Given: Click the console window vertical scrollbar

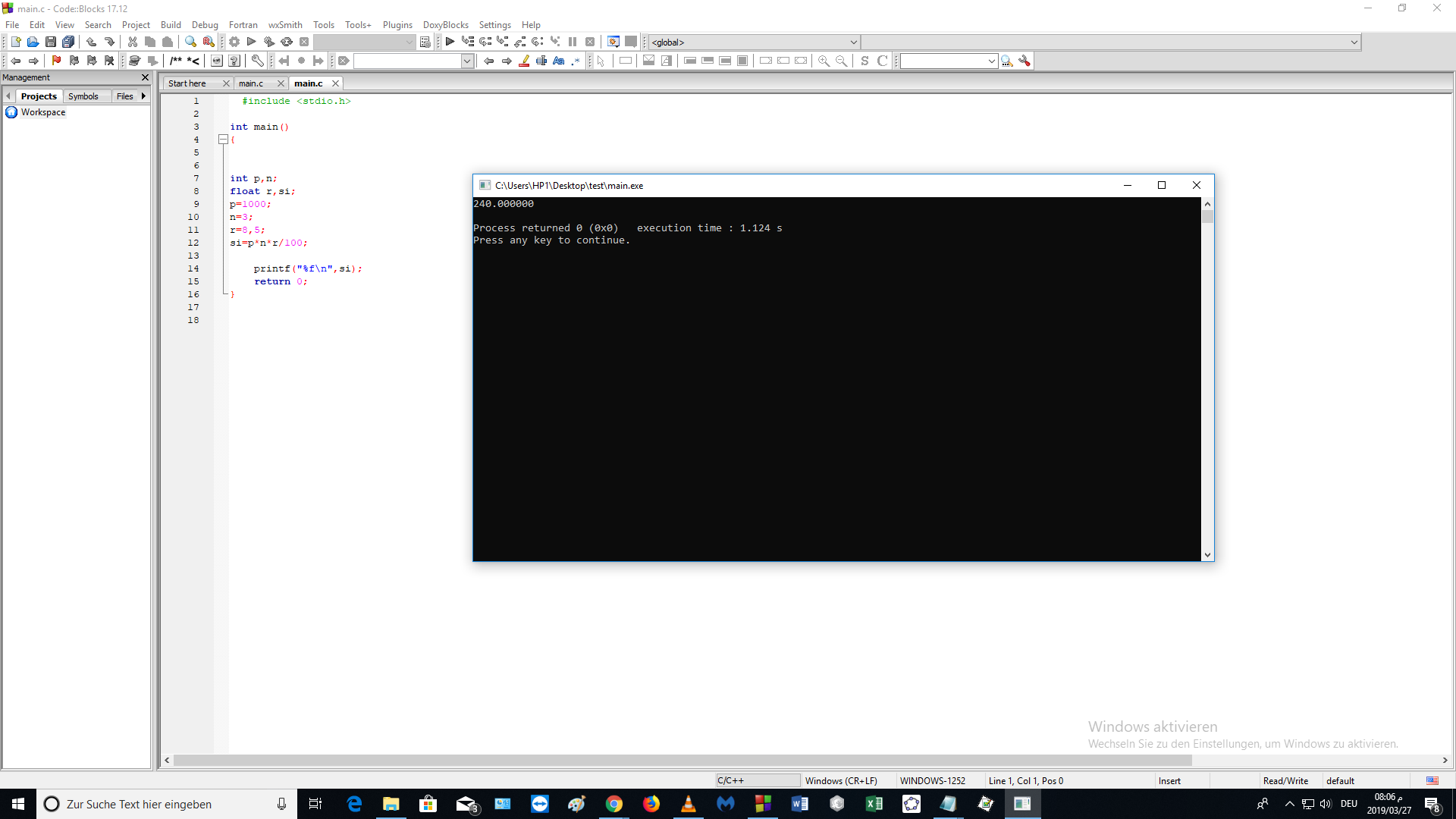Looking at the screenshot, I should point(1207,379).
